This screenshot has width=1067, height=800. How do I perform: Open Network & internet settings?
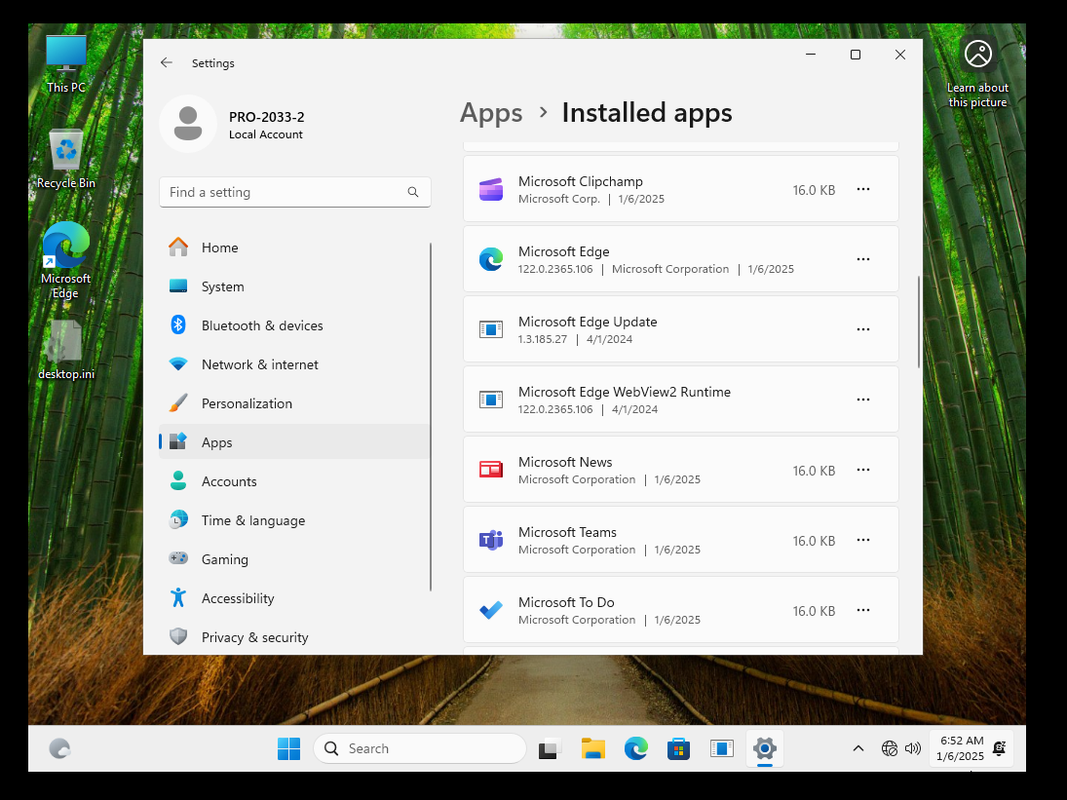click(294, 364)
